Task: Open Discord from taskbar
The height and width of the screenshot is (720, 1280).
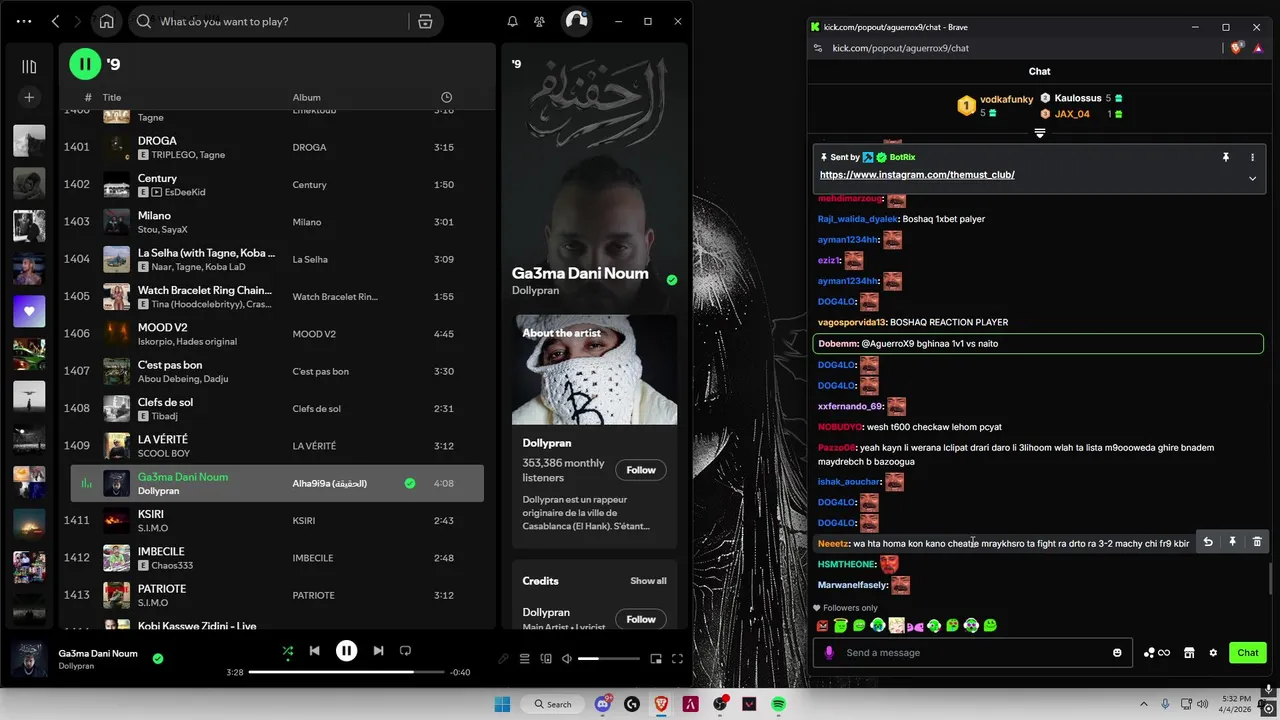Action: click(603, 704)
